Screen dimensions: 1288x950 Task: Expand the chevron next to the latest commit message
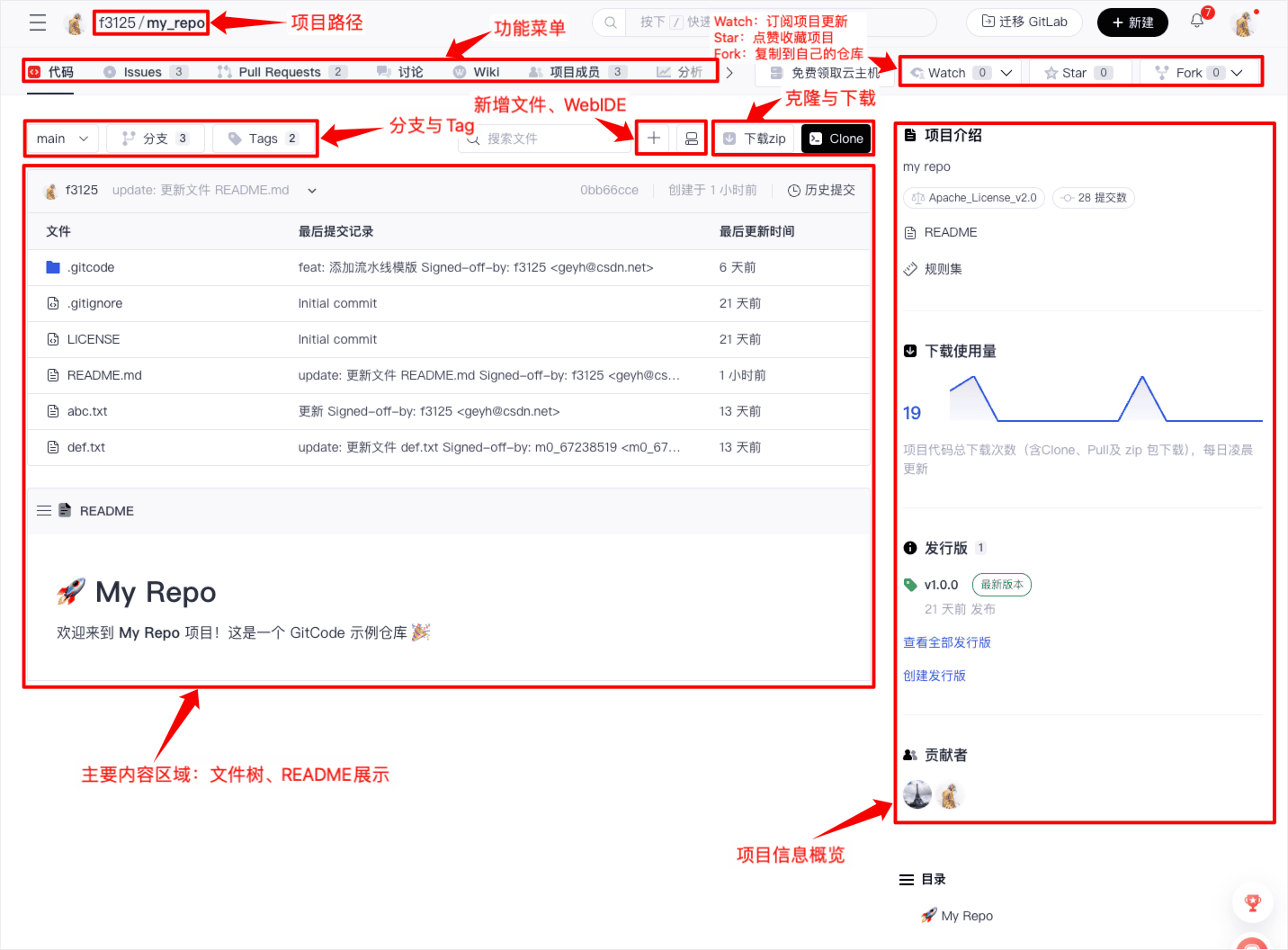coord(311,190)
